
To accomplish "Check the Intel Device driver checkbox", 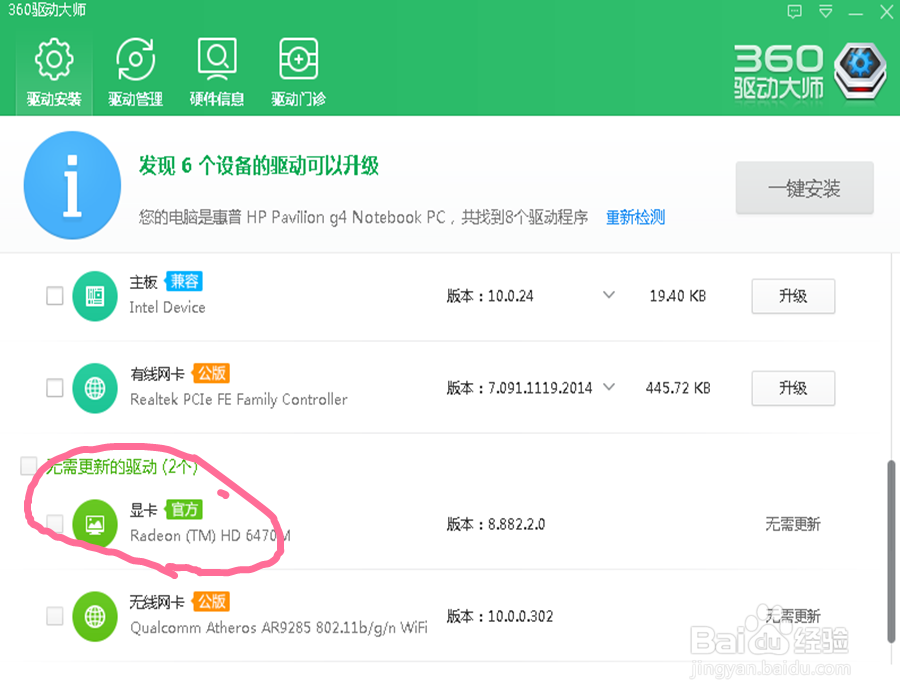I will 54,296.
